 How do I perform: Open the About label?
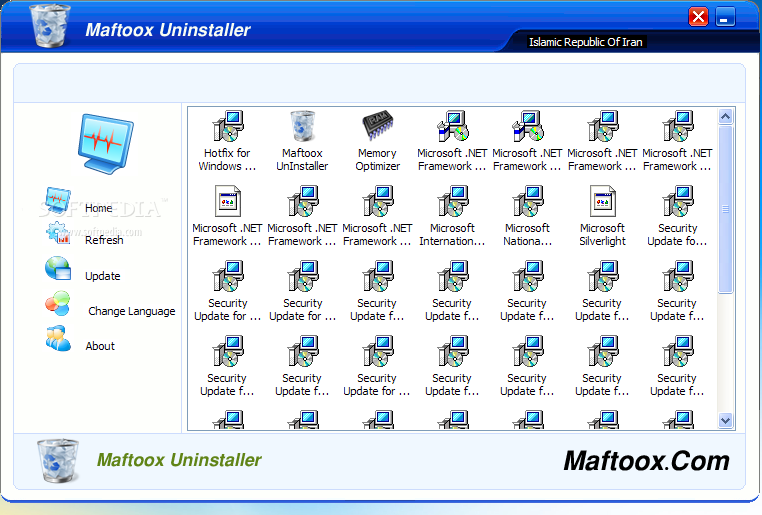pos(100,346)
